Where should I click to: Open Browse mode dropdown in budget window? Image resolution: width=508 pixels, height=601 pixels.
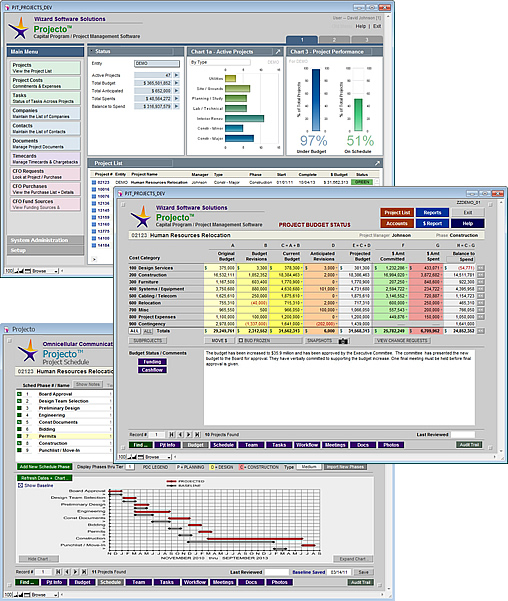[158, 457]
